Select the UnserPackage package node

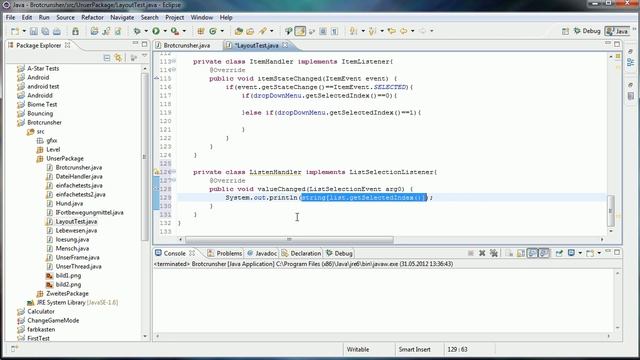click(x=65, y=158)
